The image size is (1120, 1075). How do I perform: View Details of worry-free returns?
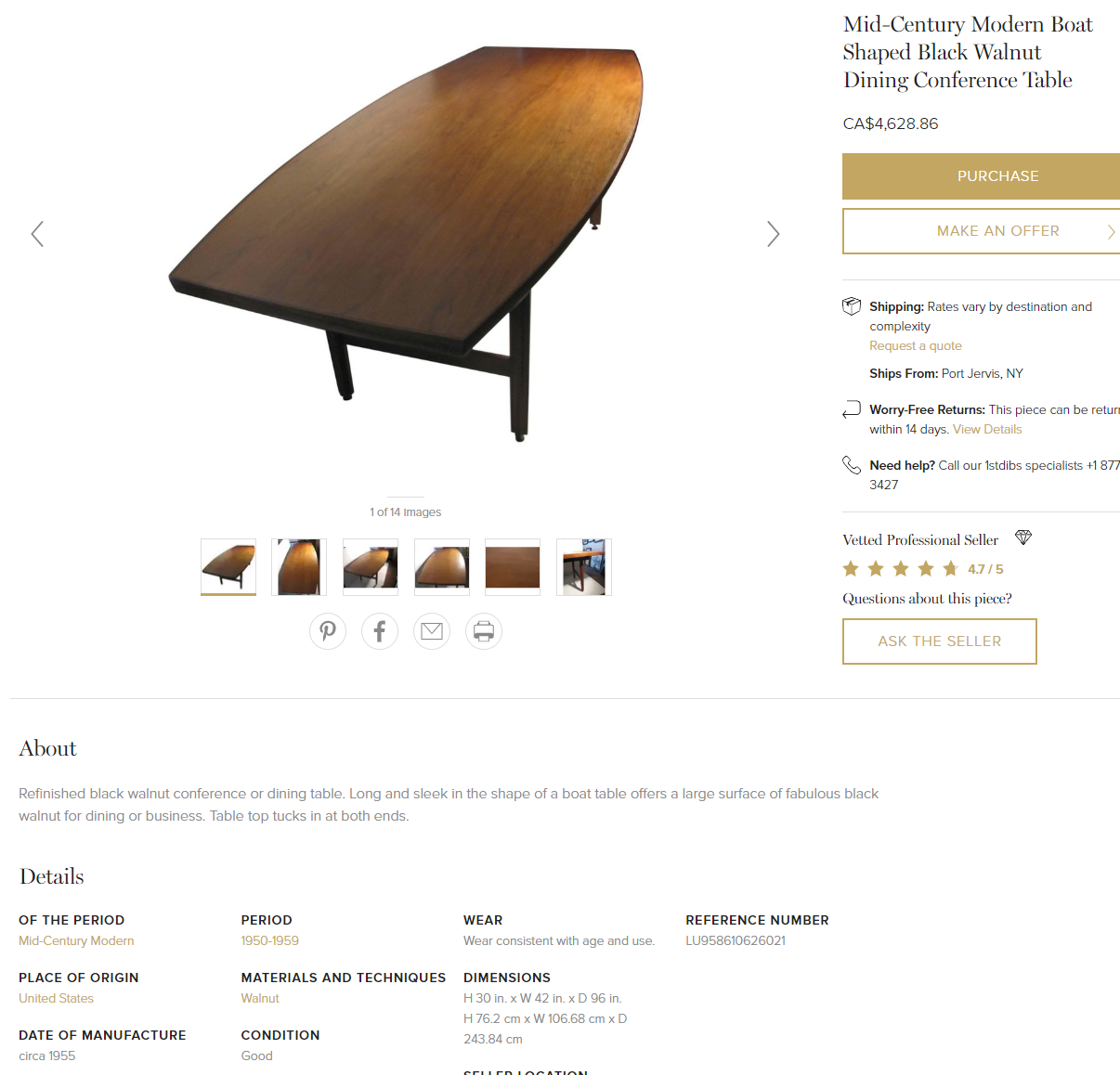pos(987,429)
